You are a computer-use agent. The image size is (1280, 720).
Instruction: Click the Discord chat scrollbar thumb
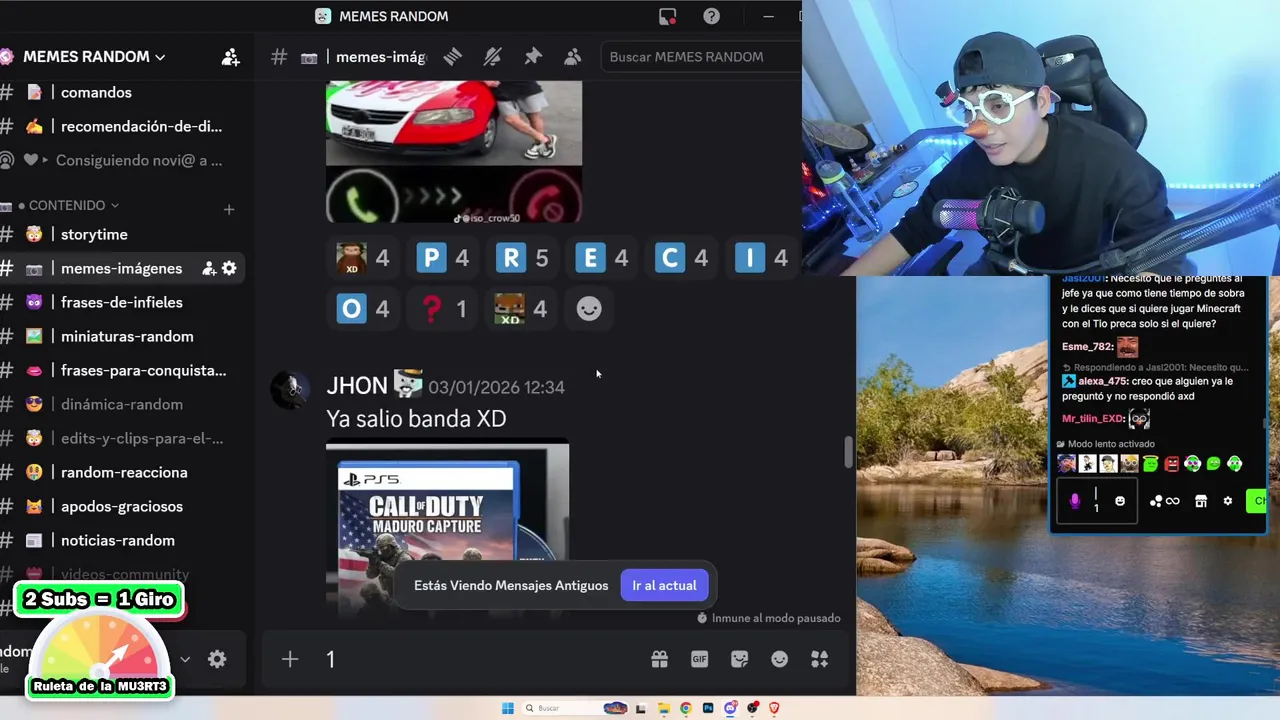(848, 452)
